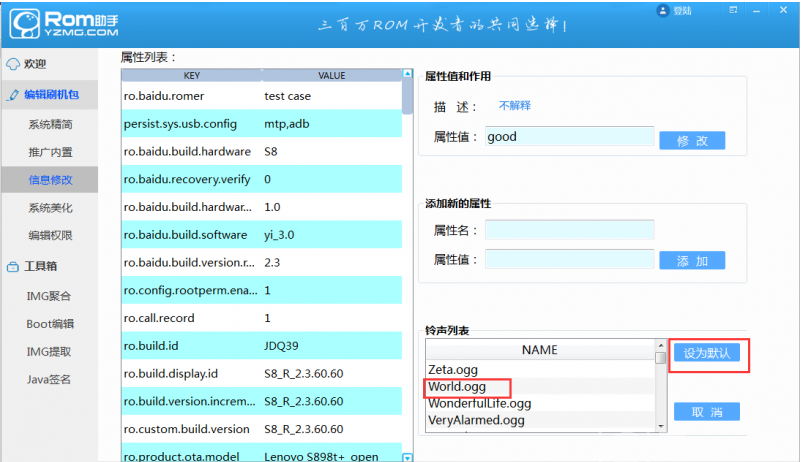
Task: Click the cloud icon next to 欢迎
Action: tap(13, 64)
